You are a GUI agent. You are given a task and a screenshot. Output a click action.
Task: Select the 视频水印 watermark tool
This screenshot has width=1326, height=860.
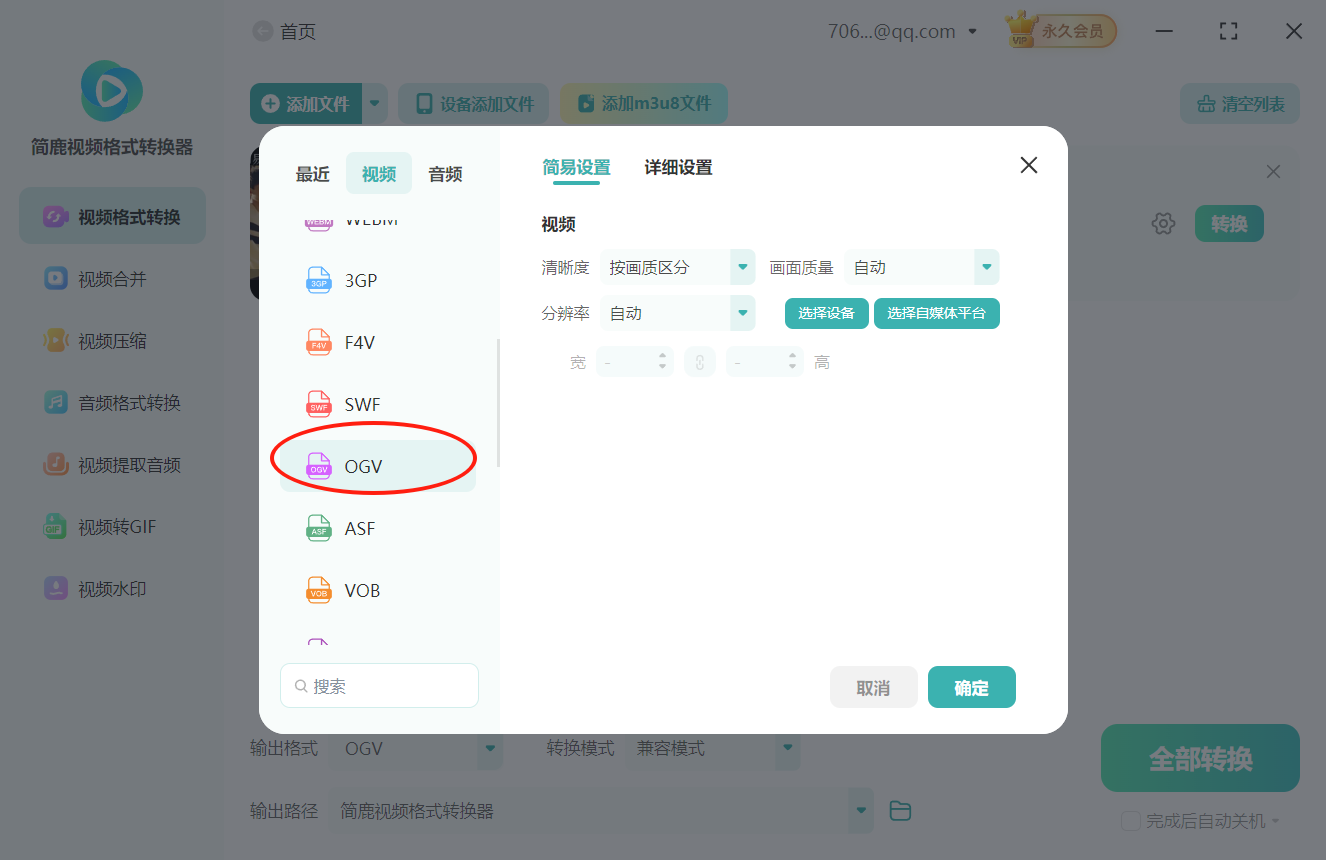pyautogui.click(x=111, y=588)
